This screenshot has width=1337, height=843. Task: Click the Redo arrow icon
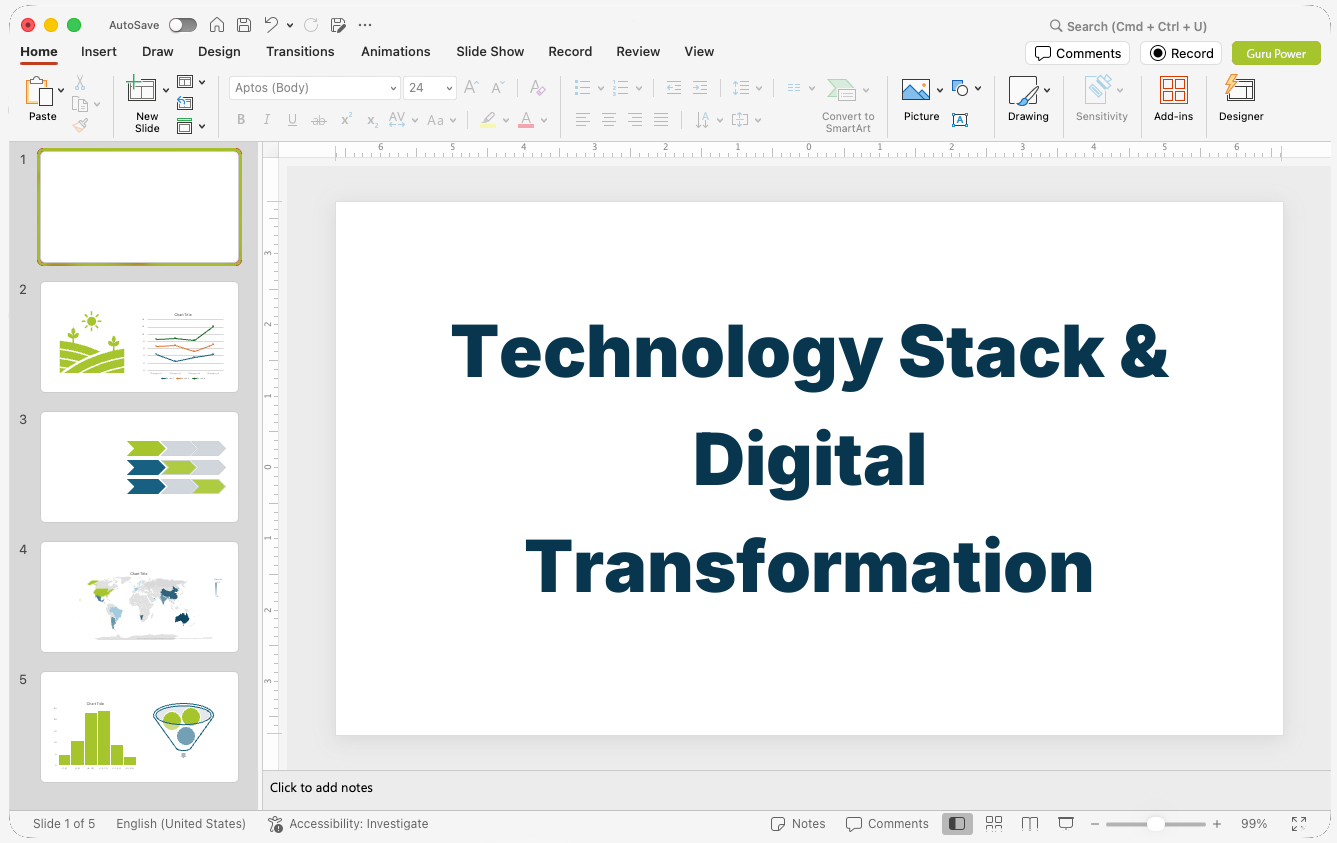click(x=311, y=25)
